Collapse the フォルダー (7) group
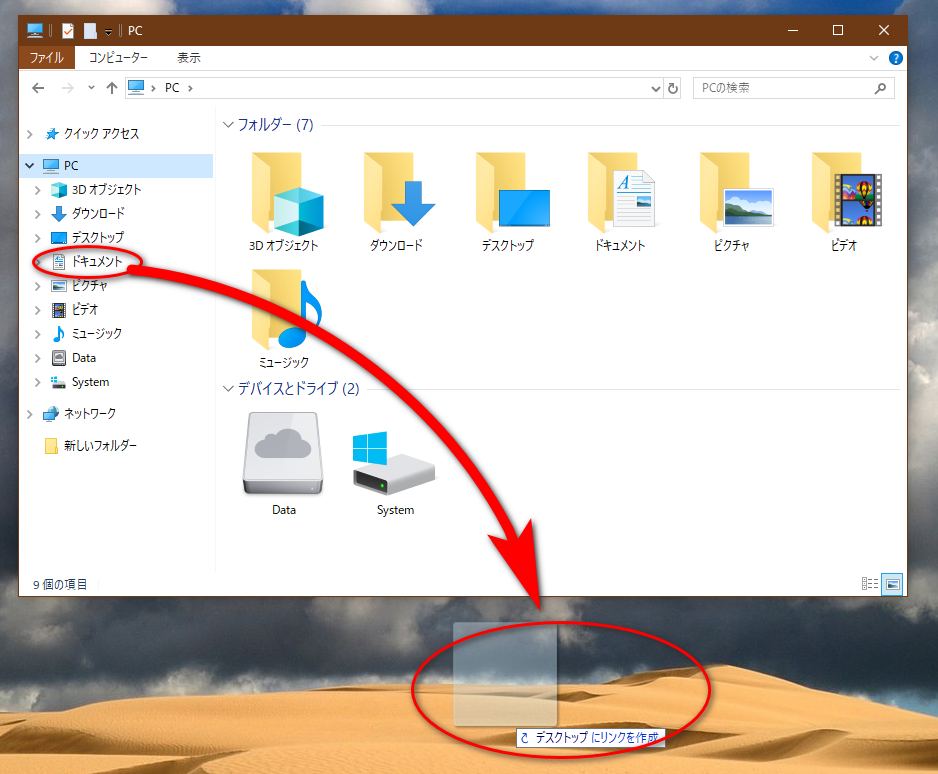The height and width of the screenshot is (774, 938). [226, 125]
